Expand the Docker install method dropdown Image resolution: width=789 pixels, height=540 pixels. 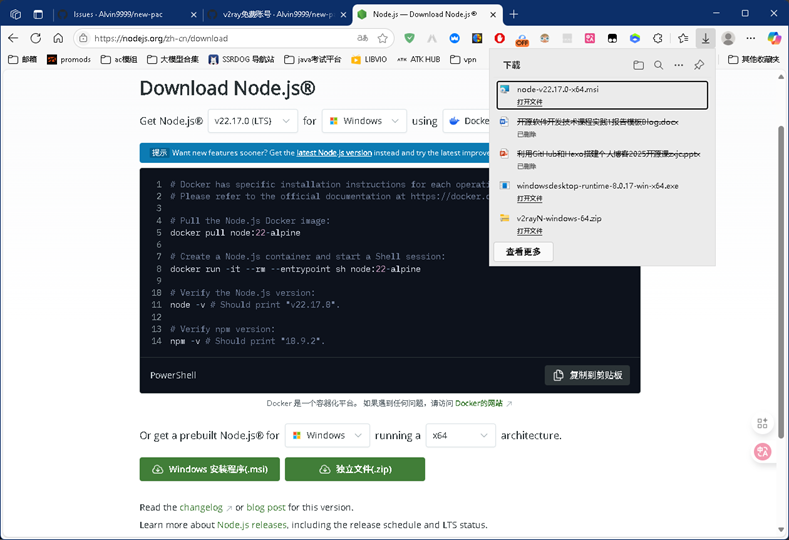[x=466, y=121]
